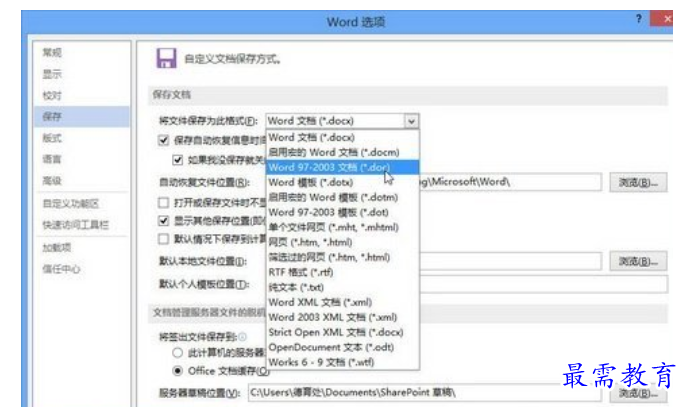
Task: Switch to 语言 settings
Action: (x=52, y=159)
